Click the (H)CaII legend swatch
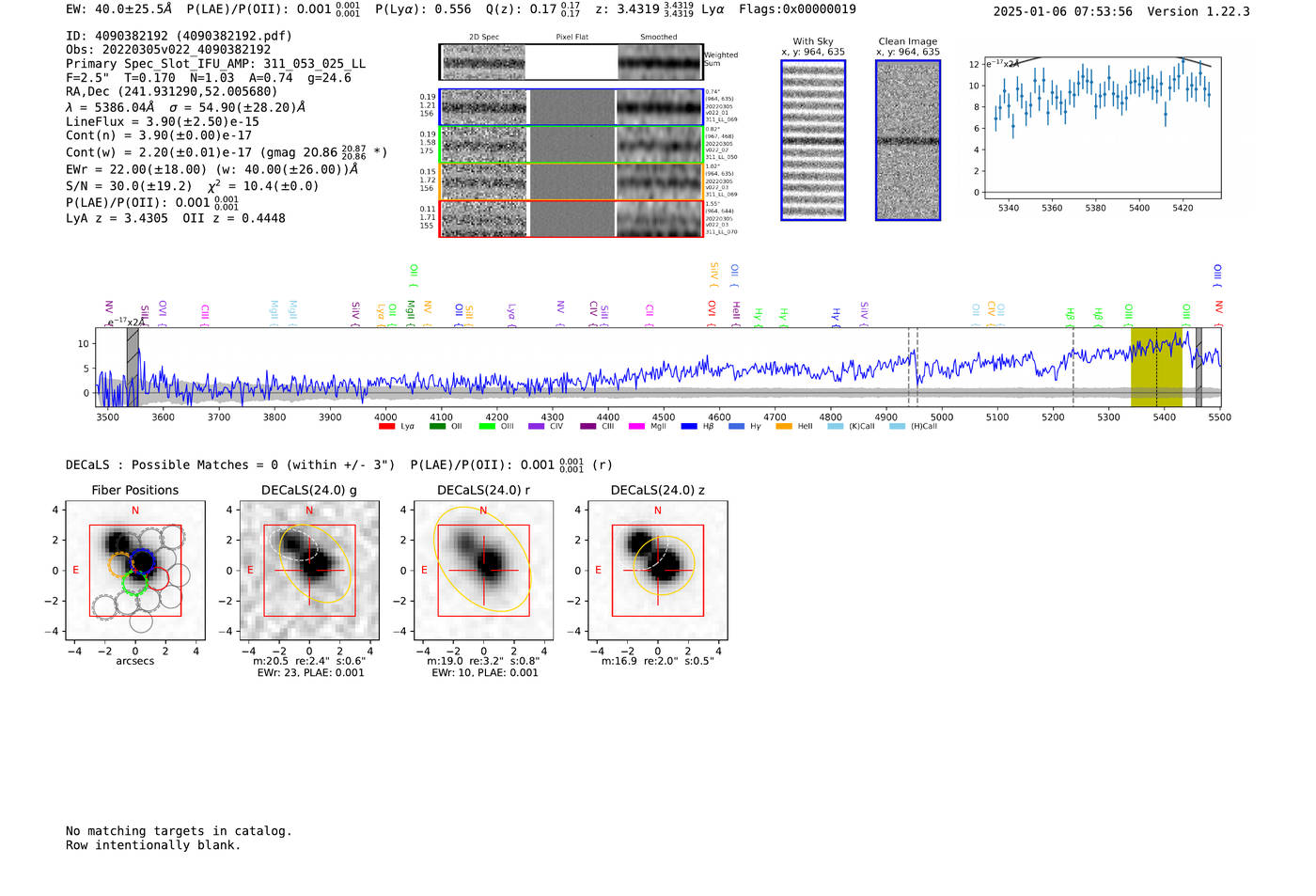This screenshot has height=896, width=1316. click(898, 427)
